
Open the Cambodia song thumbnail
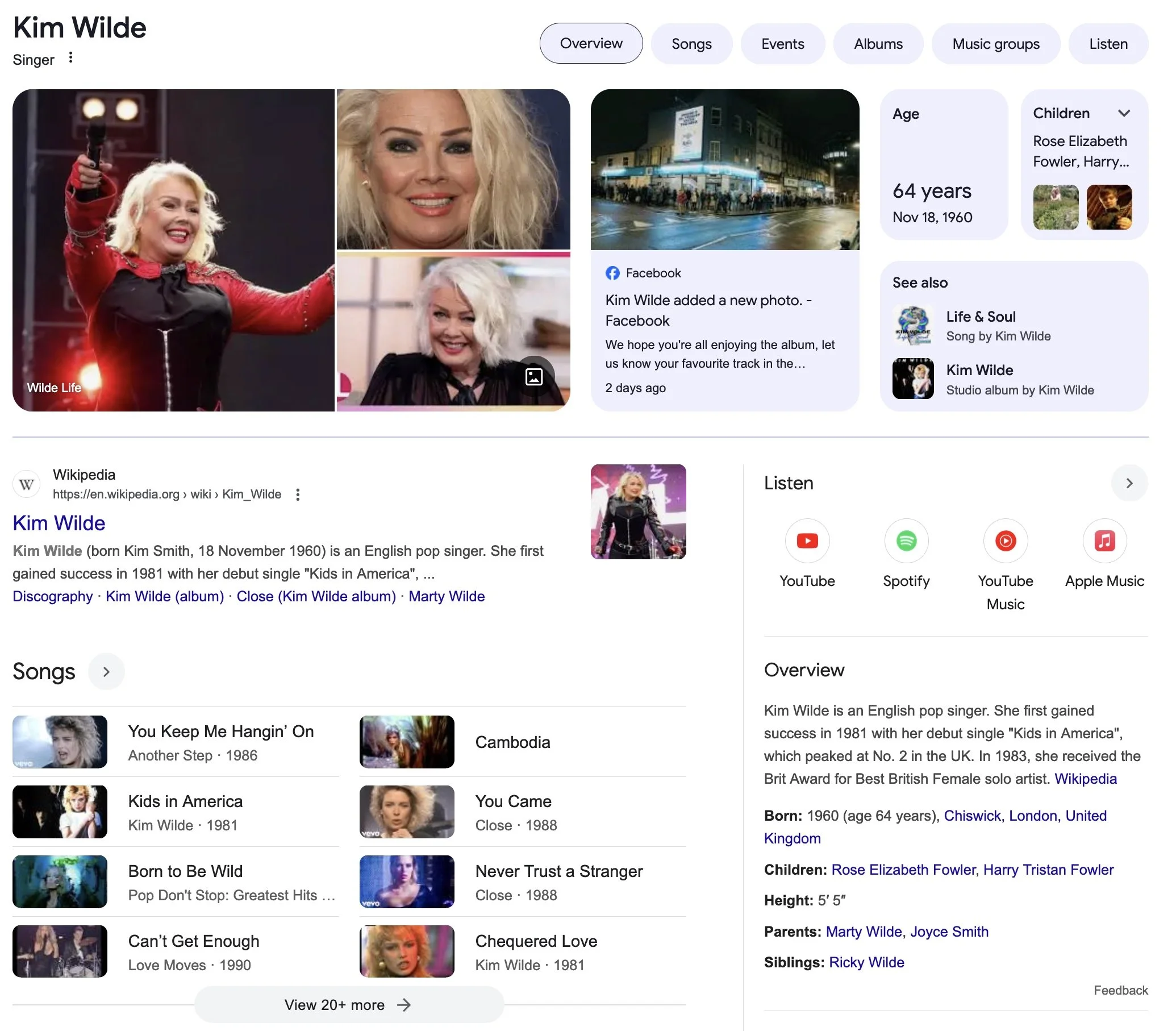pyautogui.click(x=407, y=742)
